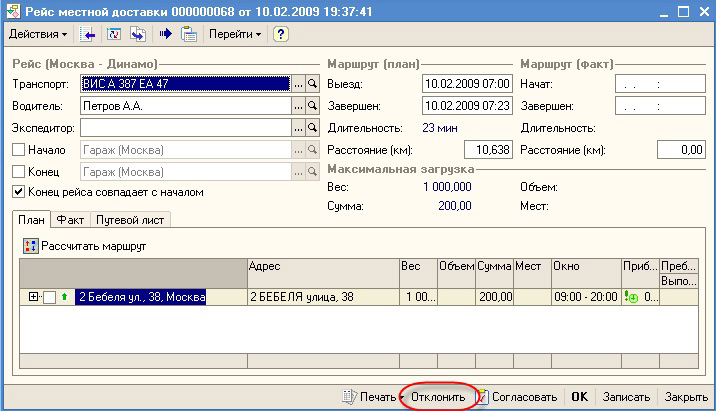
Task: Open the Действия dropdown menu
Action: click(38, 35)
